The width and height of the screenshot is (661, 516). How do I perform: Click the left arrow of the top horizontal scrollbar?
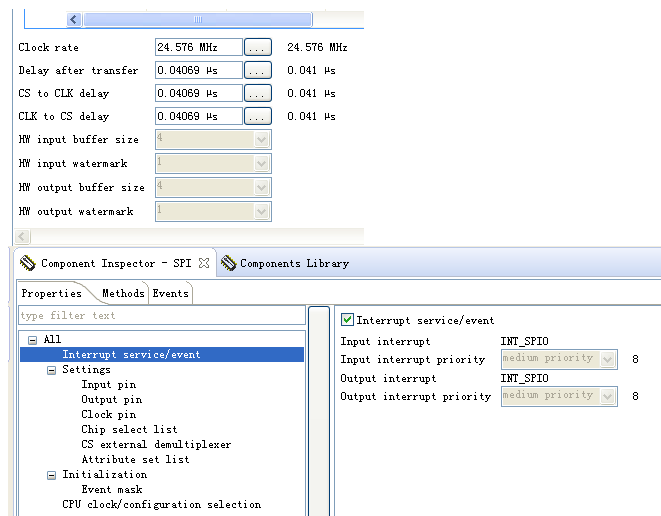coord(74,19)
